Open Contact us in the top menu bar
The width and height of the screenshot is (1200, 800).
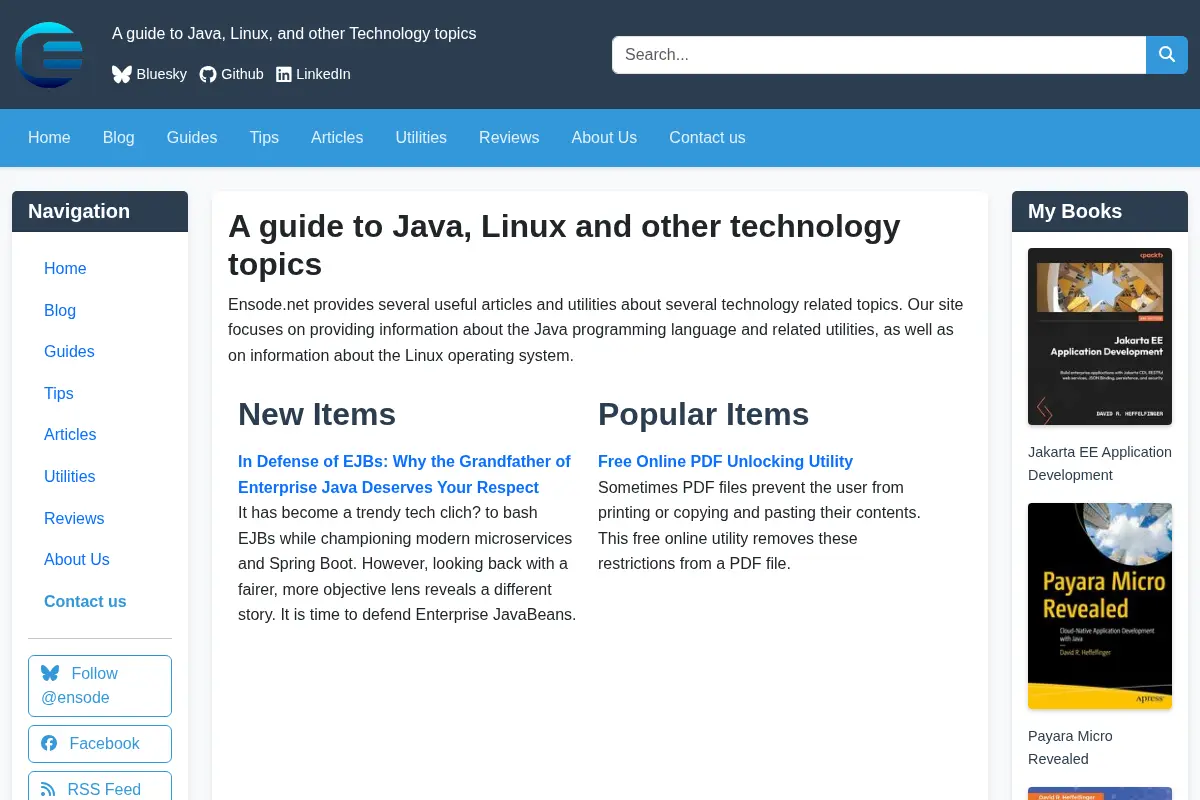point(707,138)
